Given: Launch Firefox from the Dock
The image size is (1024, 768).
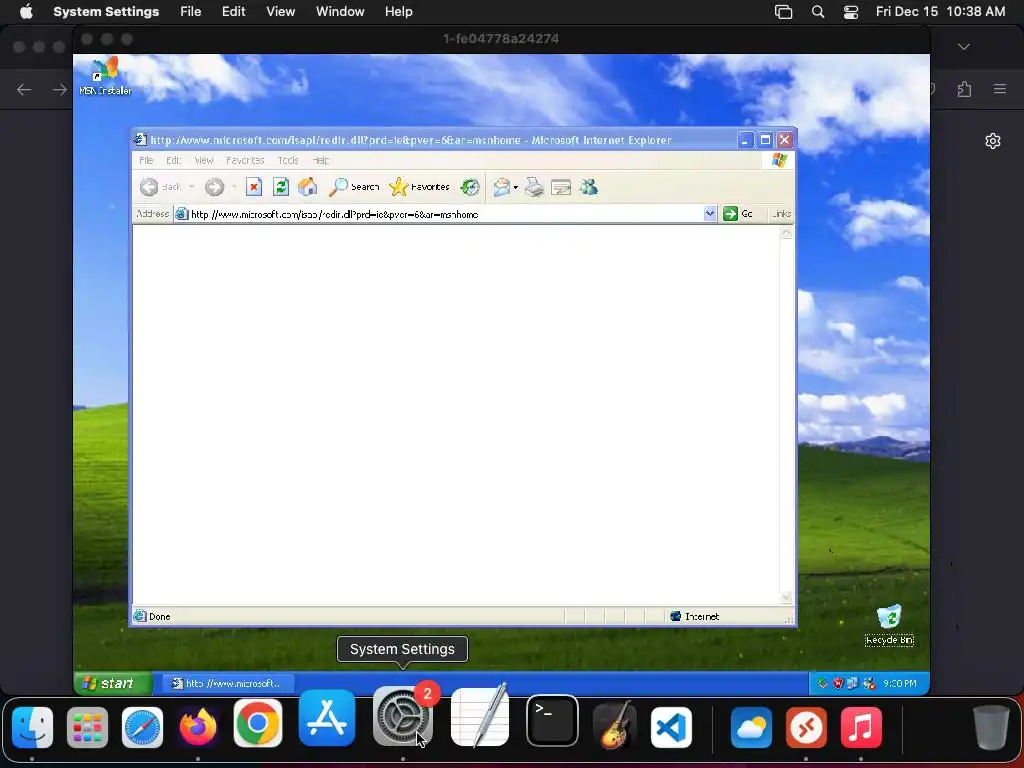Looking at the screenshot, I should pos(198,726).
